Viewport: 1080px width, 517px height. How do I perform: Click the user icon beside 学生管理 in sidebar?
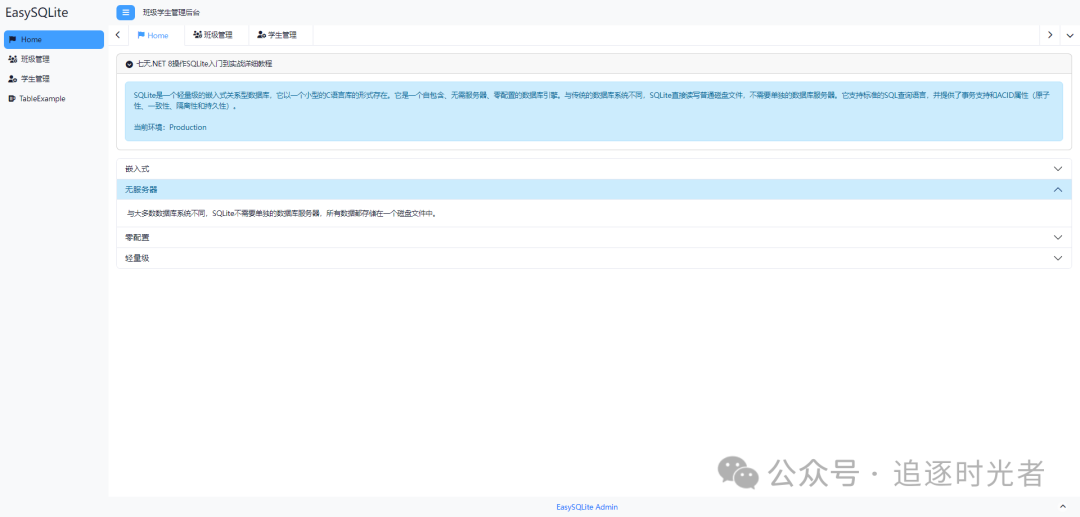[12, 79]
